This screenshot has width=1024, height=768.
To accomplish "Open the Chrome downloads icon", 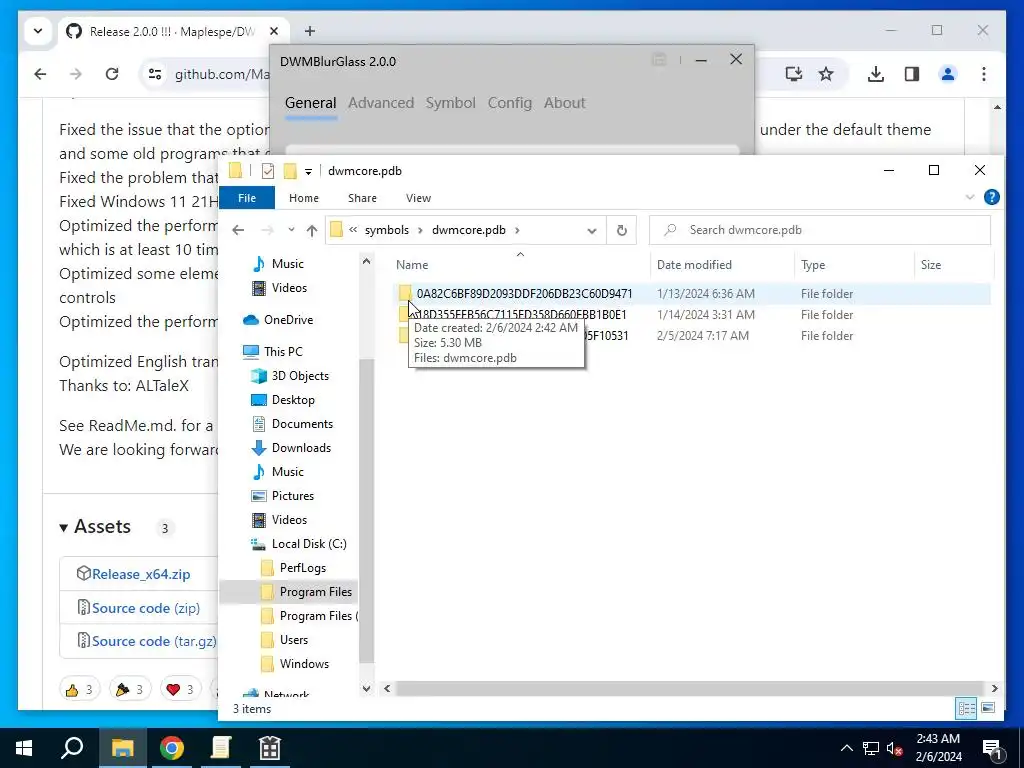I will (876, 74).
